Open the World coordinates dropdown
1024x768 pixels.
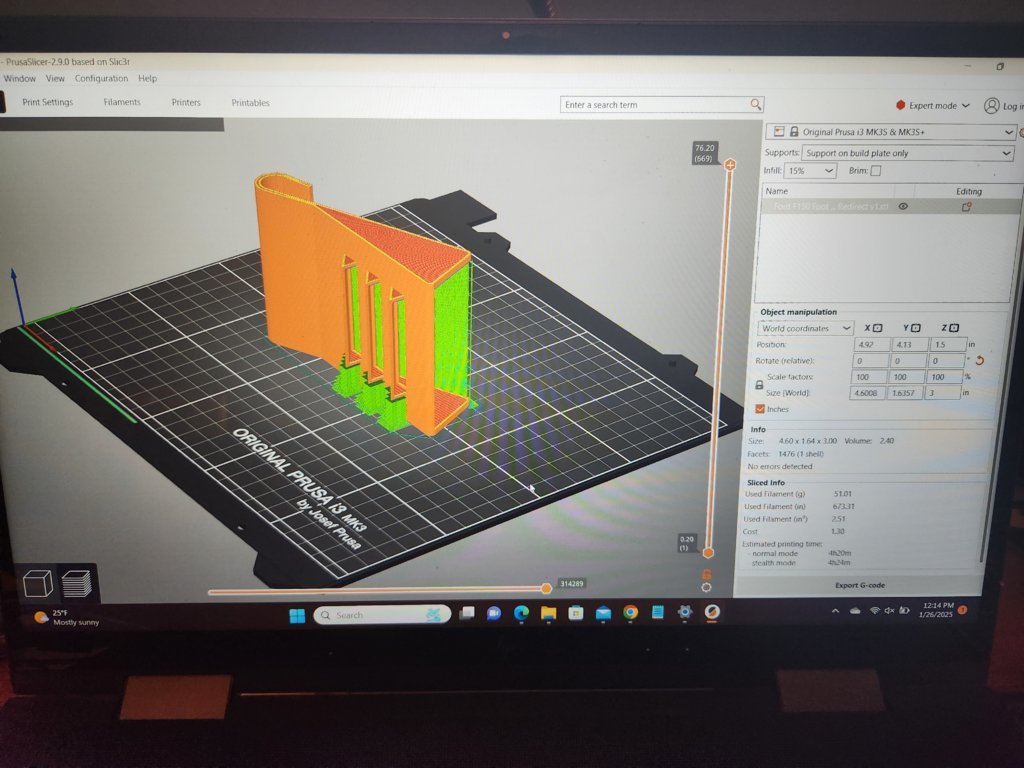tap(805, 328)
